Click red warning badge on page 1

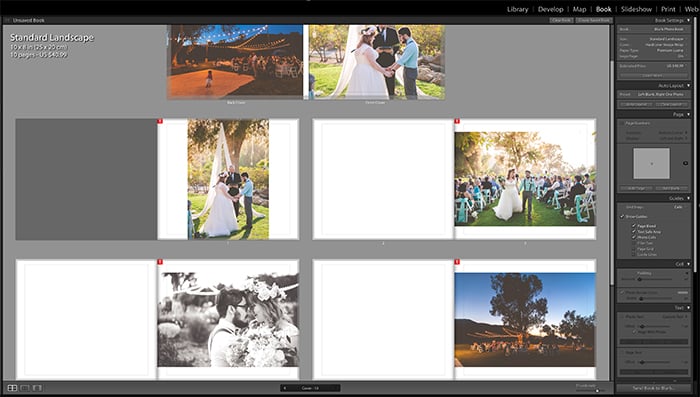click(x=160, y=121)
